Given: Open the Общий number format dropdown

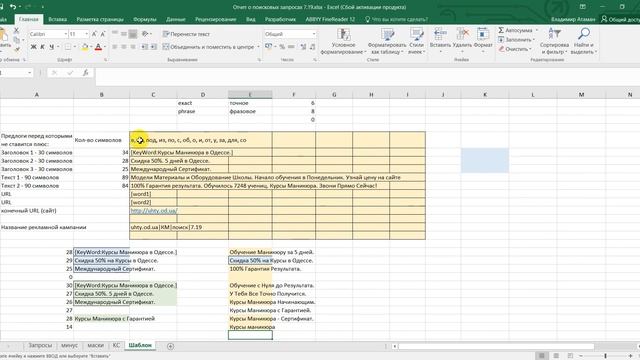Looking at the screenshot, I should pos(313,34).
